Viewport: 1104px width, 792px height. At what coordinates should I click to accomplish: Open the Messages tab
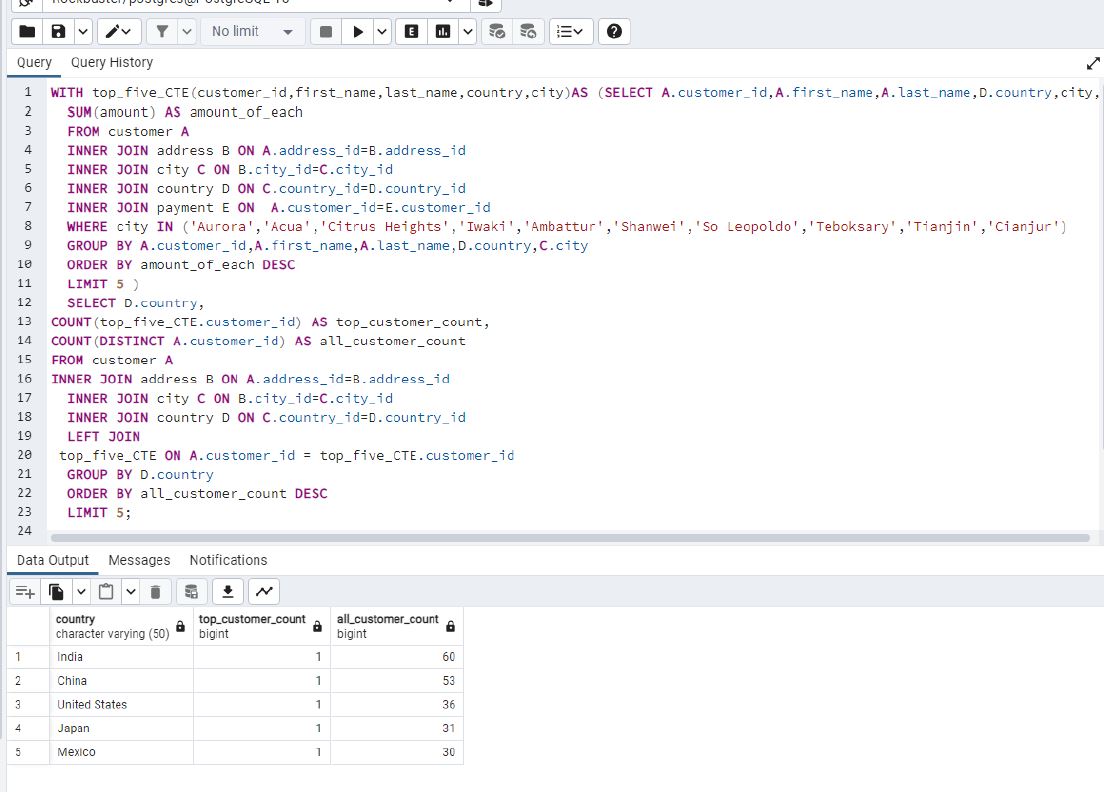click(x=139, y=560)
